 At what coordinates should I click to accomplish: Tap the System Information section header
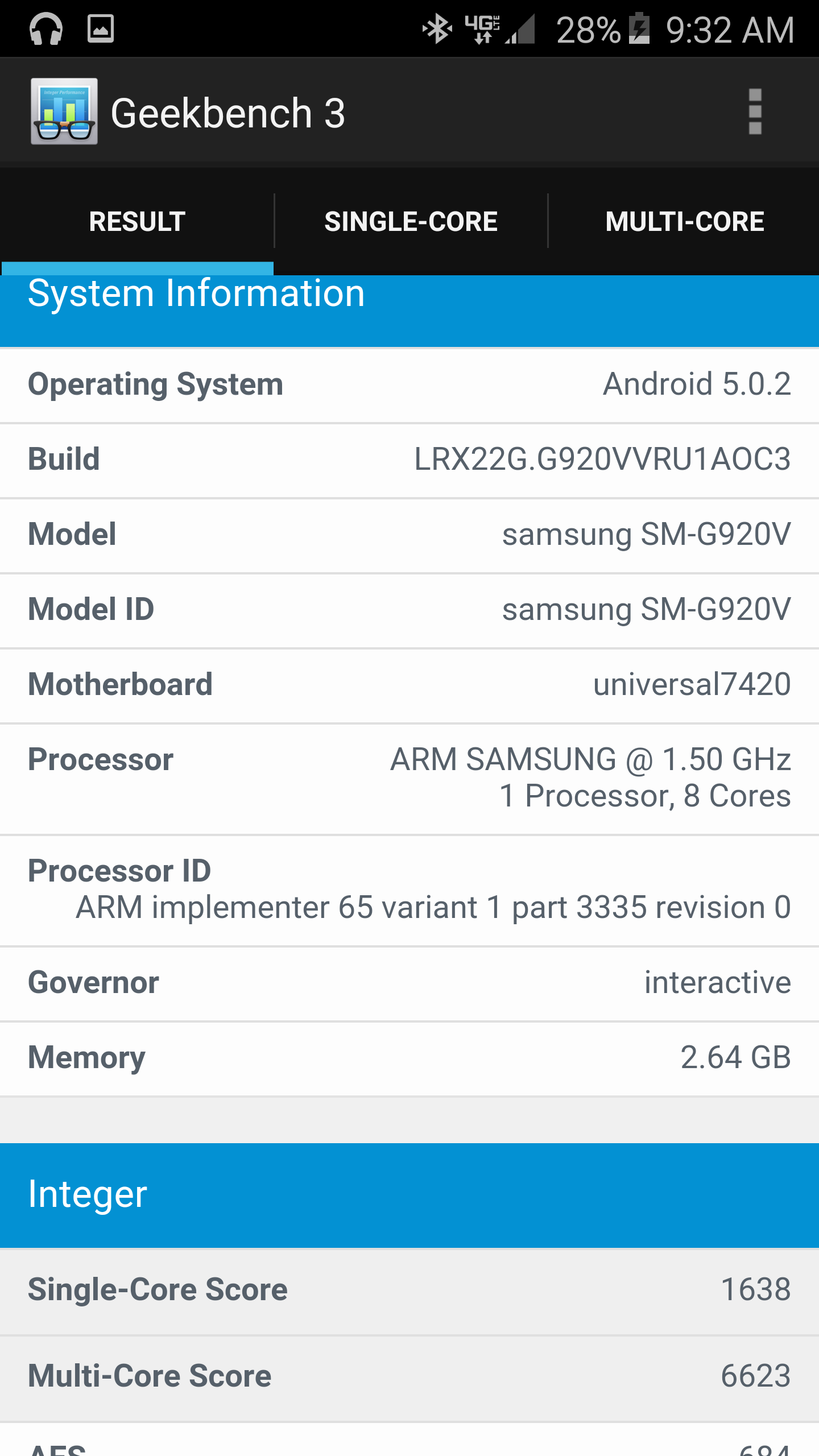click(409, 310)
